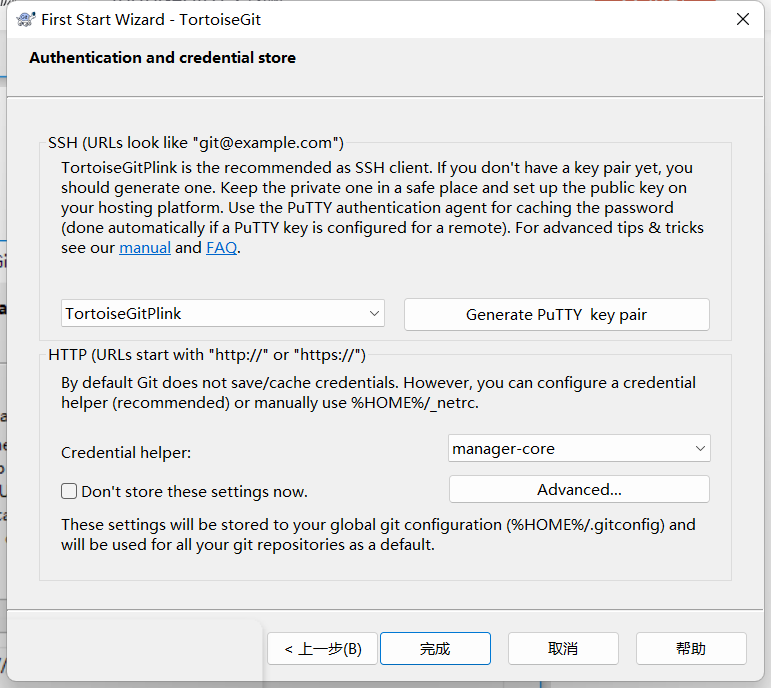Open the Advanced... settings button
The image size is (771, 688).
[579, 489]
